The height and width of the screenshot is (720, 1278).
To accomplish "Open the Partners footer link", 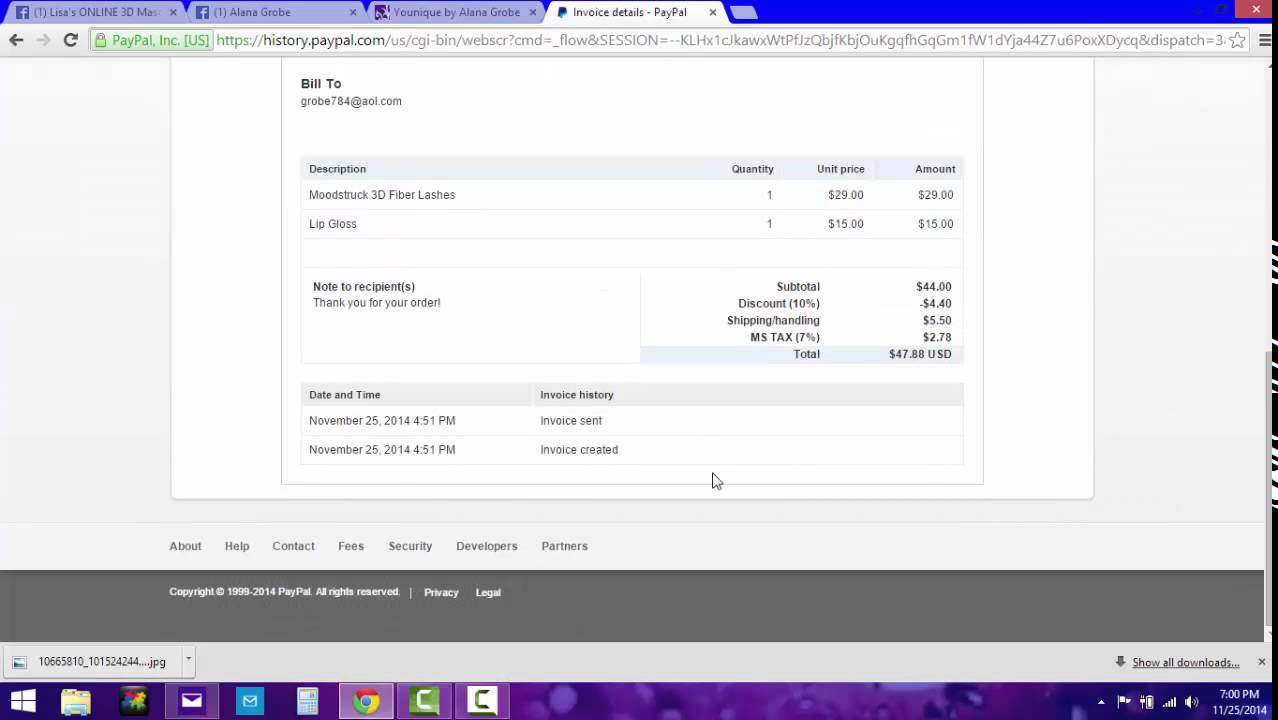I will (564, 546).
